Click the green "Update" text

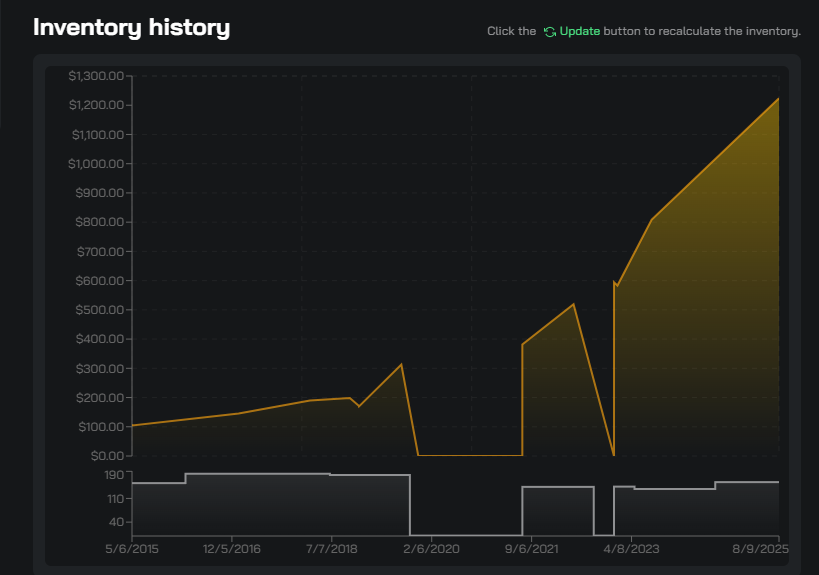point(579,31)
